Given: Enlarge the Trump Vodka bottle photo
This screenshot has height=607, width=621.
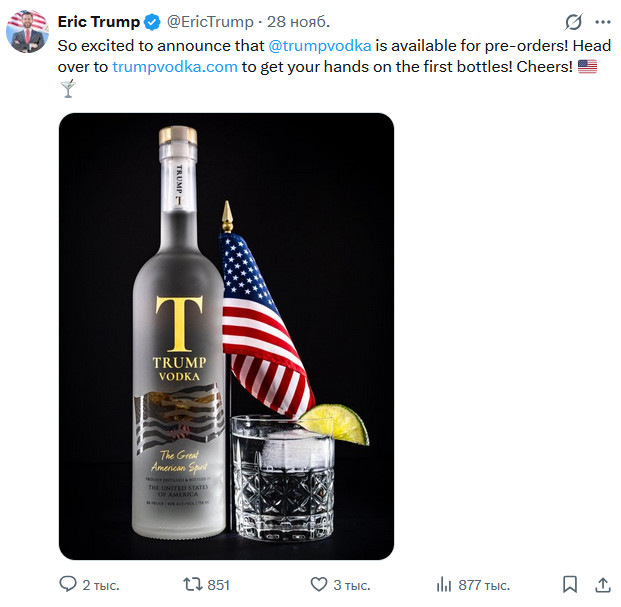Looking at the screenshot, I should pyautogui.click(x=226, y=336).
